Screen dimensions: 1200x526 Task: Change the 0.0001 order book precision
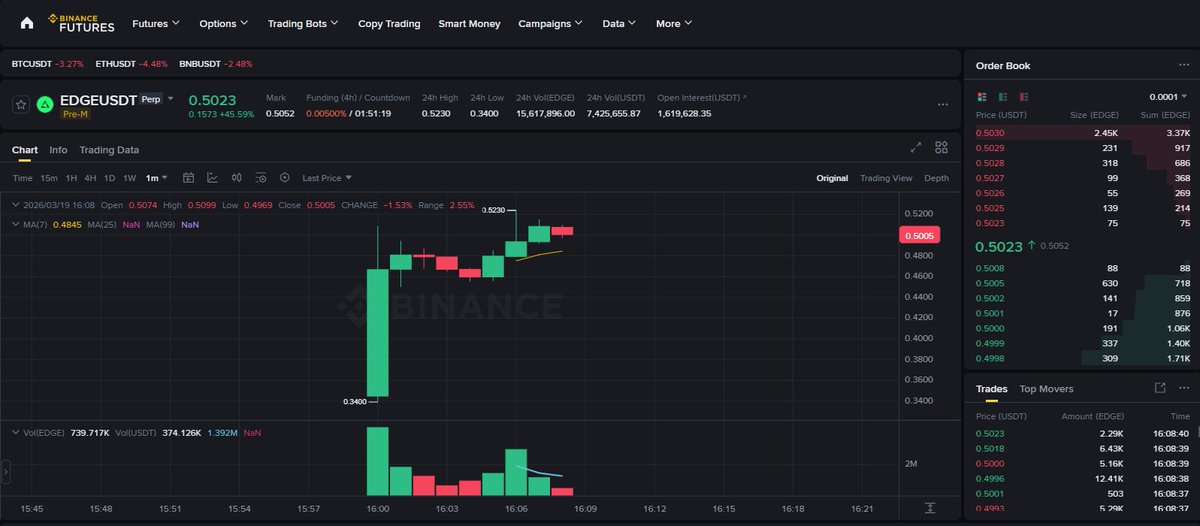coord(1169,97)
